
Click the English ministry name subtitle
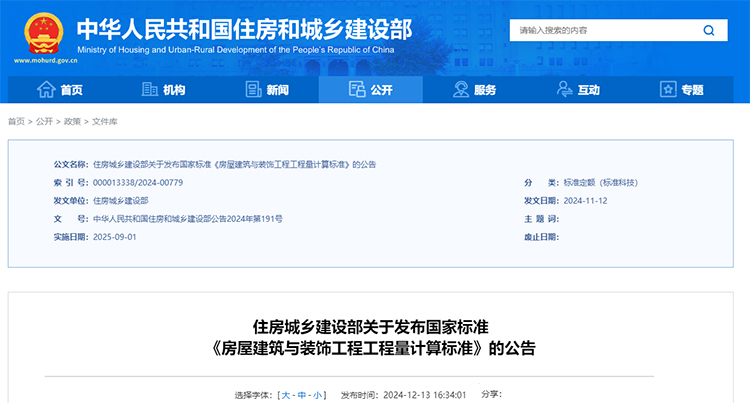[x=236, y=50]
